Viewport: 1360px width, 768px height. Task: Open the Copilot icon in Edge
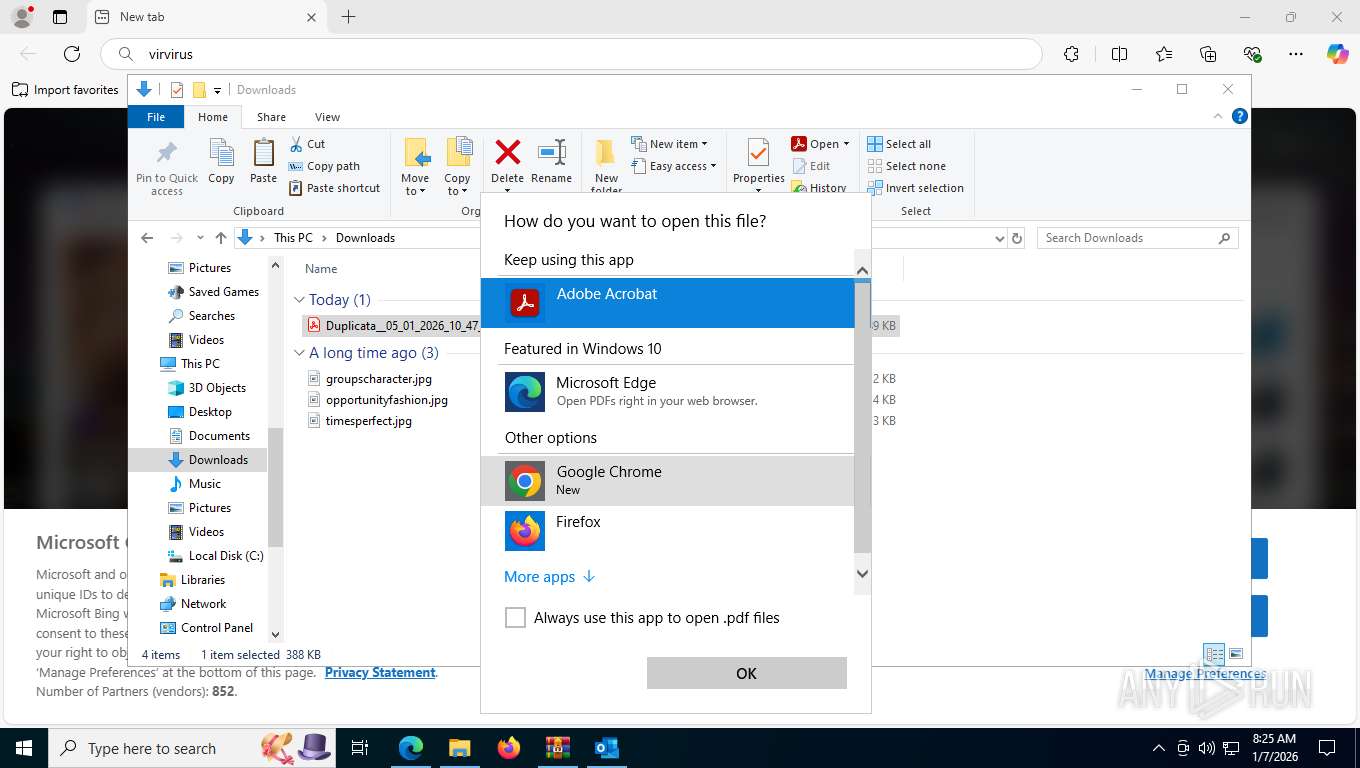pyautogui.click(x=1337, y=54)
